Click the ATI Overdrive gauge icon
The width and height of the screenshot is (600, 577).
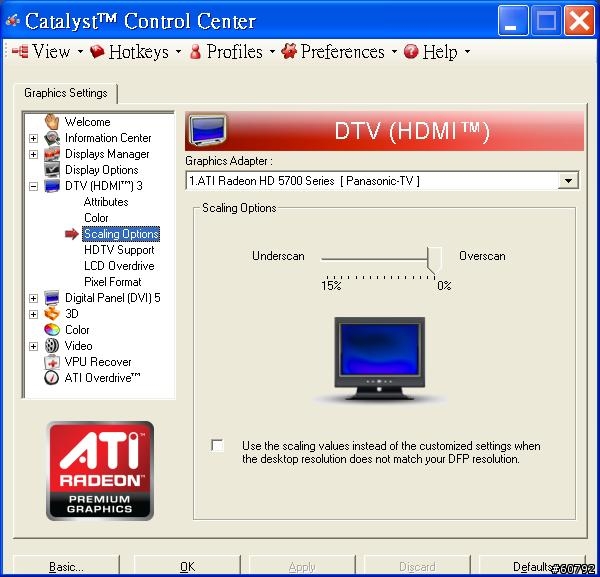[x=52, y=378]
